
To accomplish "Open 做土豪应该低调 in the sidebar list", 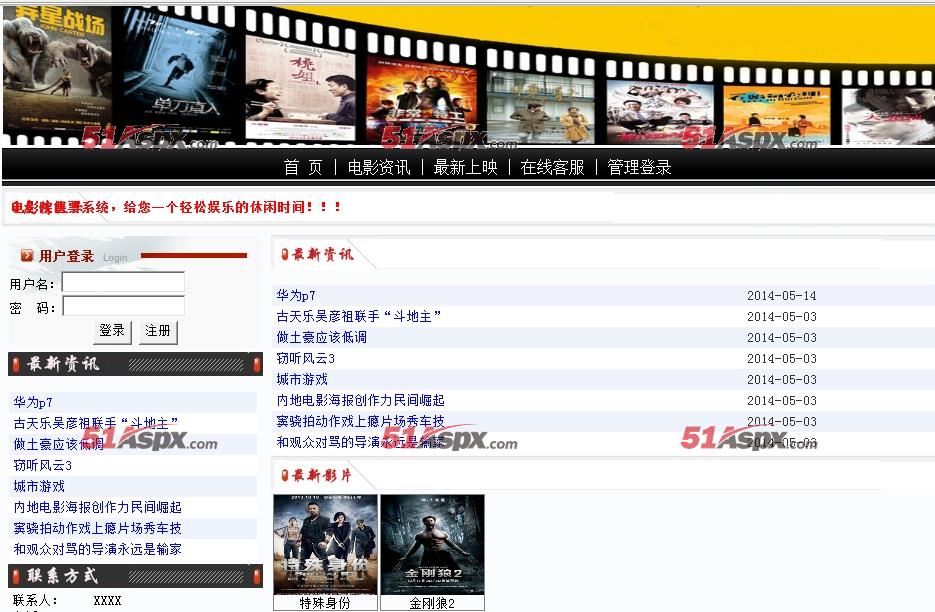I will (58, 444).
